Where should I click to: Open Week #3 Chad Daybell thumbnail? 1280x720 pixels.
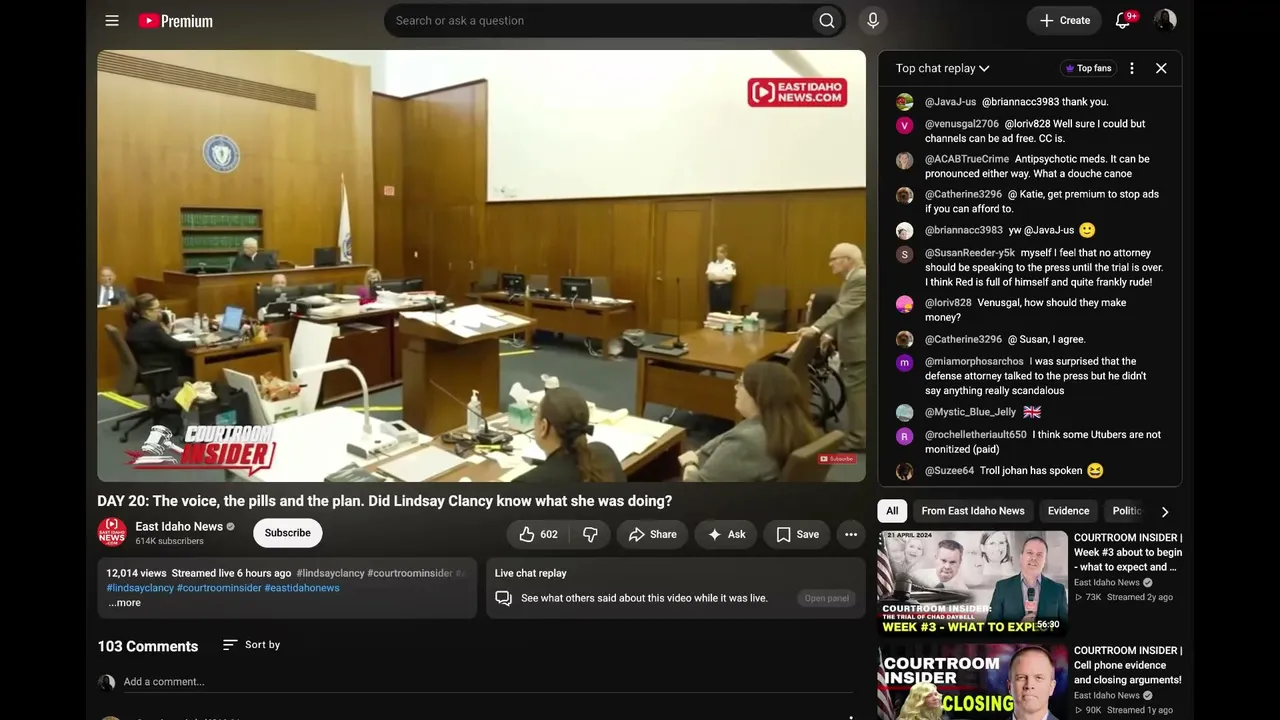[x=973, y=584]
